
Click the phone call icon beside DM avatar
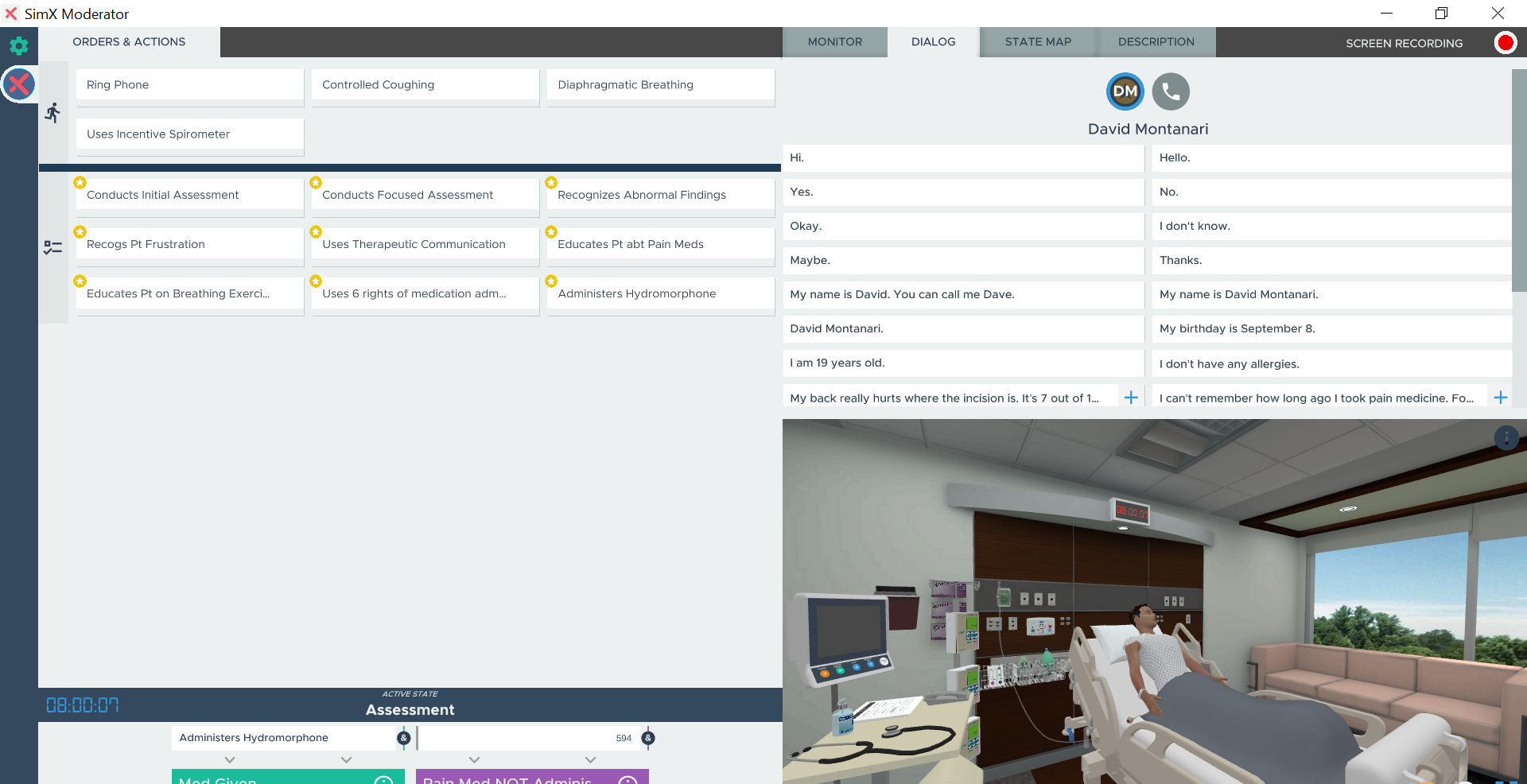coord(1171,91)
